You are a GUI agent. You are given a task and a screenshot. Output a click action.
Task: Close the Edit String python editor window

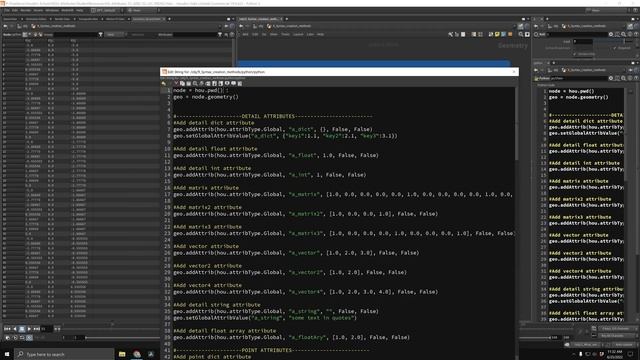pyautogui.click(x=514, y=72)
